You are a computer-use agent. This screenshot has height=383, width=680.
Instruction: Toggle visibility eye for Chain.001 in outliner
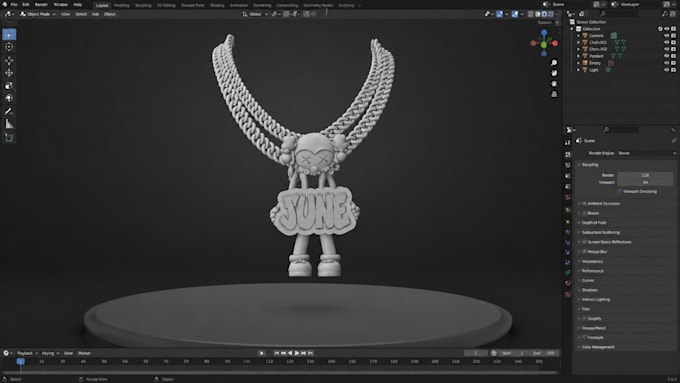[x=667, y=43]
